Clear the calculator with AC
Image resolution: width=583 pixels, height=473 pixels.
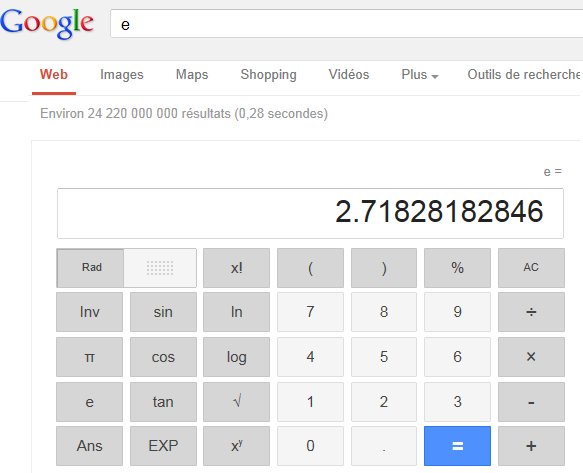pyautogui.click(x=531, y=268)
